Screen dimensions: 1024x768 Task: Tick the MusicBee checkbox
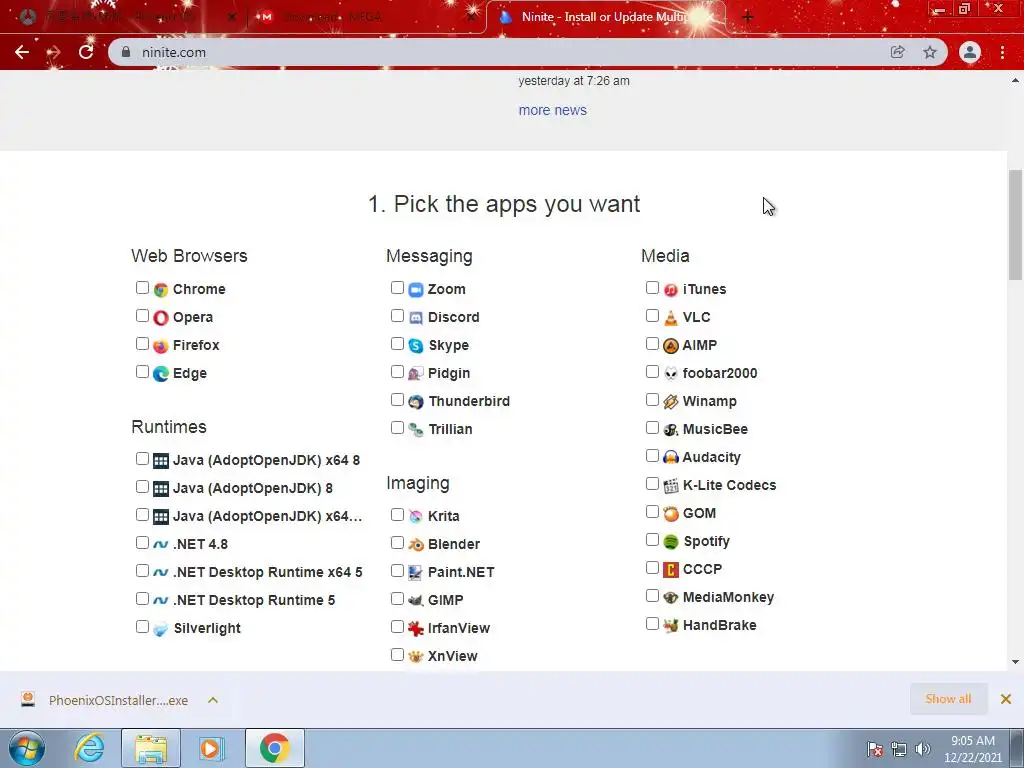(x=652, y=428)
